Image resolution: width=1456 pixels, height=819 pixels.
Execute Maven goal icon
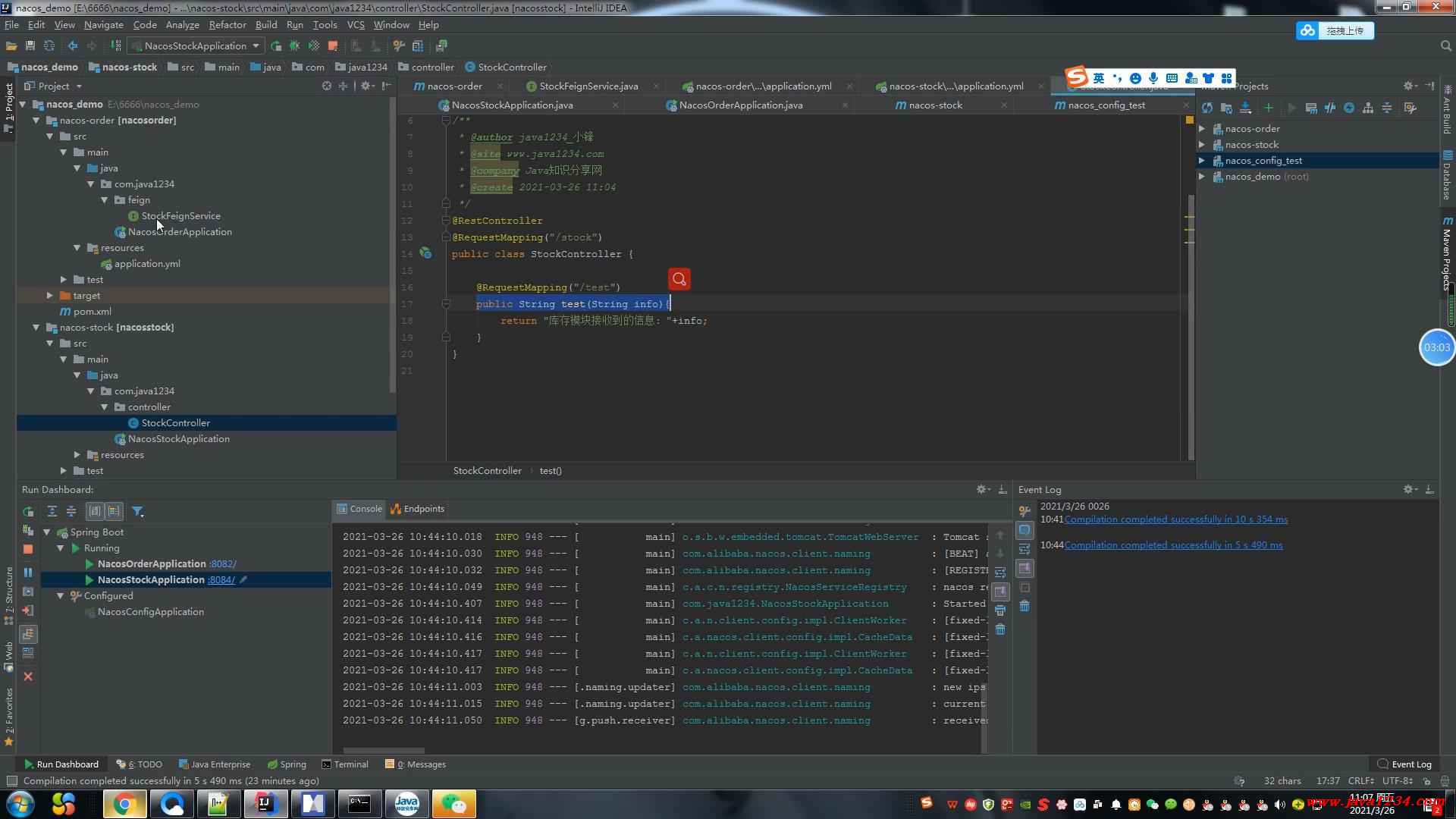click(1311, 108)
